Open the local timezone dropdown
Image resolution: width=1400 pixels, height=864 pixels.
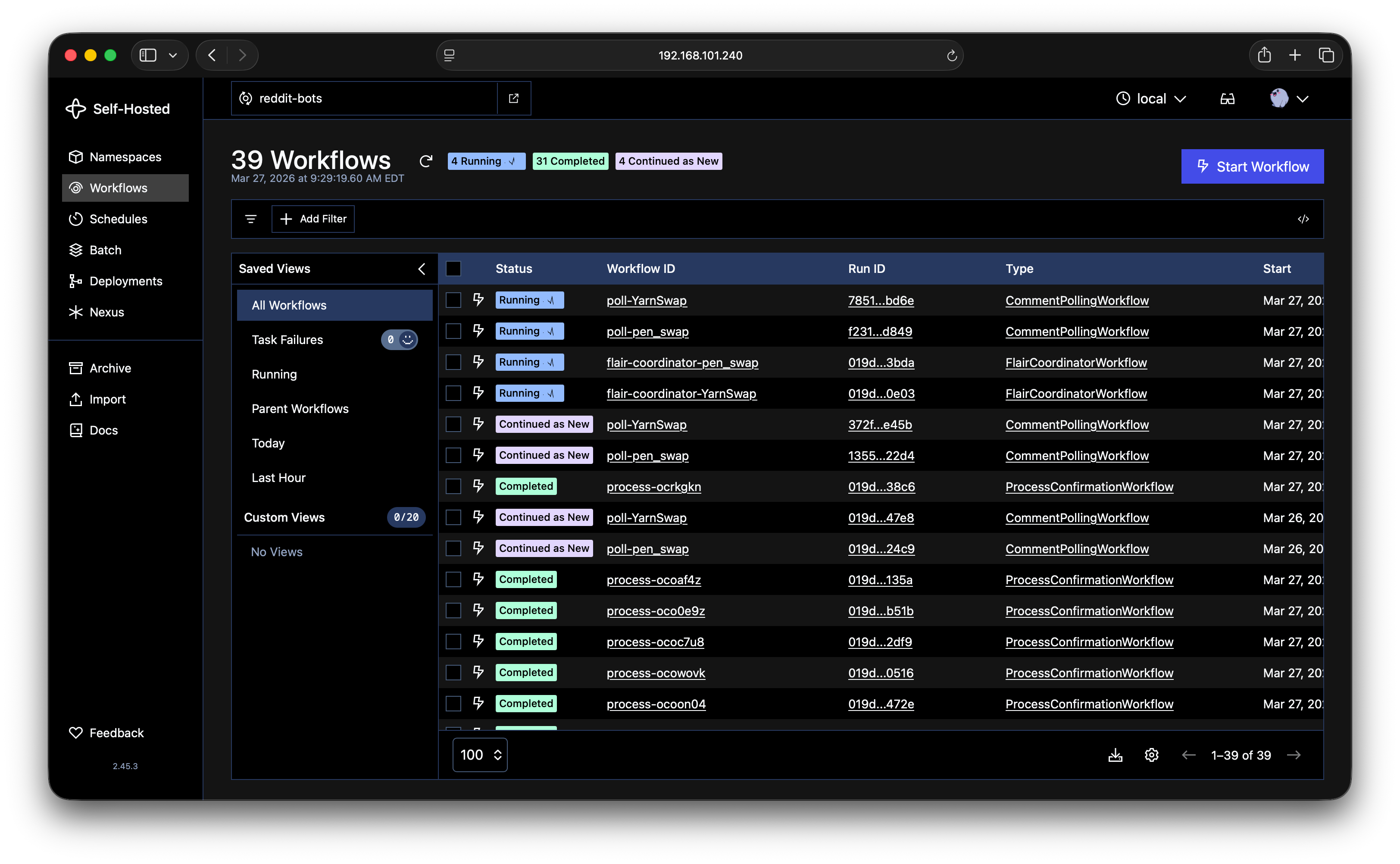point(1151,98)
